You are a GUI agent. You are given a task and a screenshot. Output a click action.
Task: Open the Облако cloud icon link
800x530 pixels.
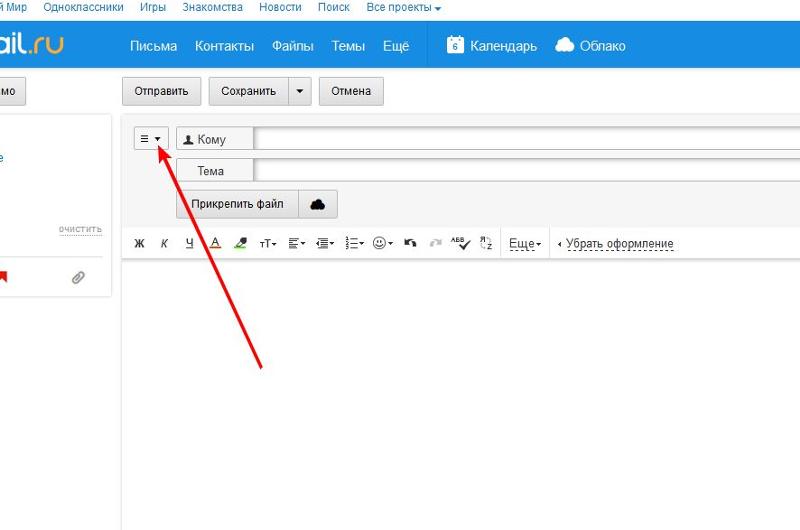pos(590,45)
